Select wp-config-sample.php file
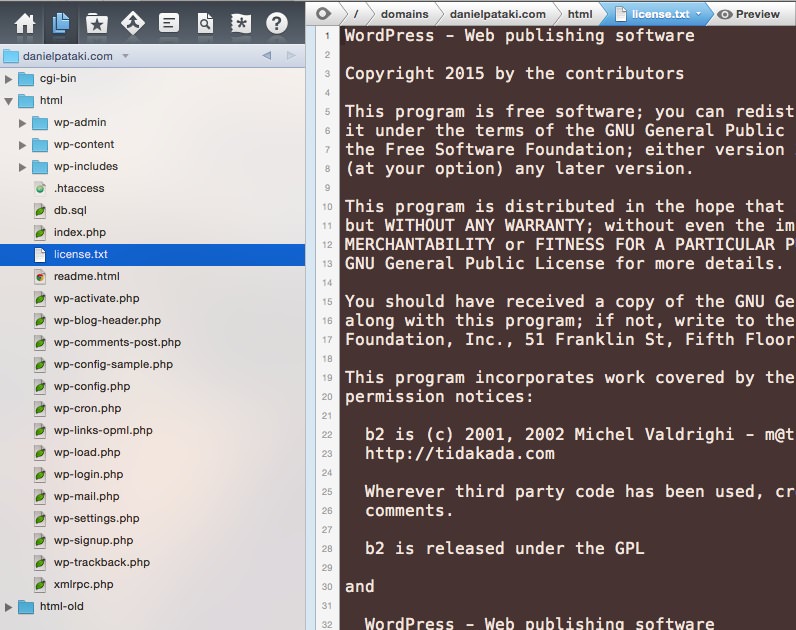The height and width of the screenshot is (630, 796). pyautogui.click(x=152, y=364)
